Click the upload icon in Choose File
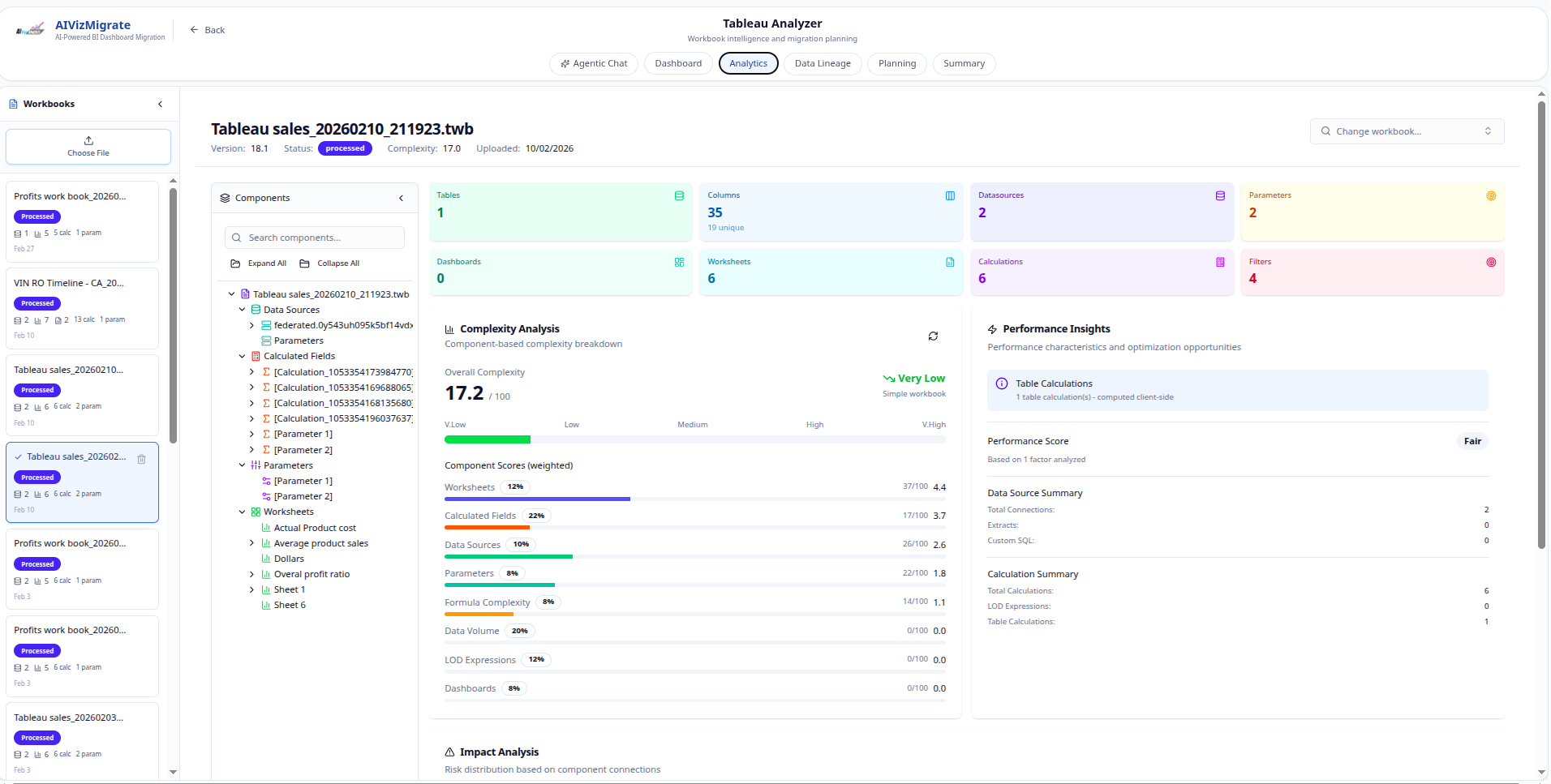The image size is (1551, 784). [88, 140]
